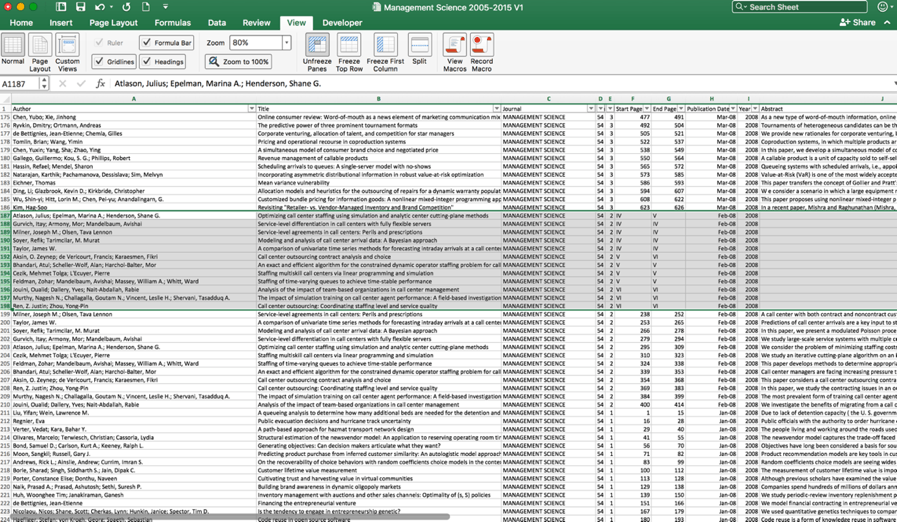This screenshot has height=522, width=897.
Task: Open Customize Quick Access Toolbar arrow
Action: click(x=165, y=7)
